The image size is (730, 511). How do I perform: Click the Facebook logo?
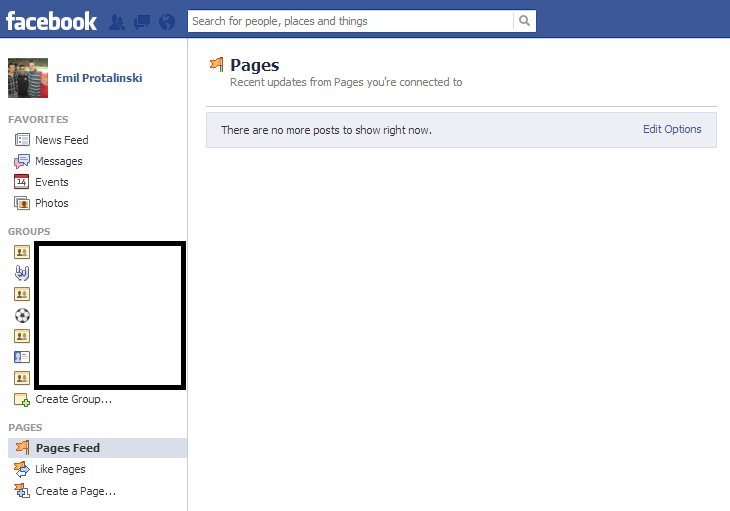pyautogui.click(x=51, y=21)
